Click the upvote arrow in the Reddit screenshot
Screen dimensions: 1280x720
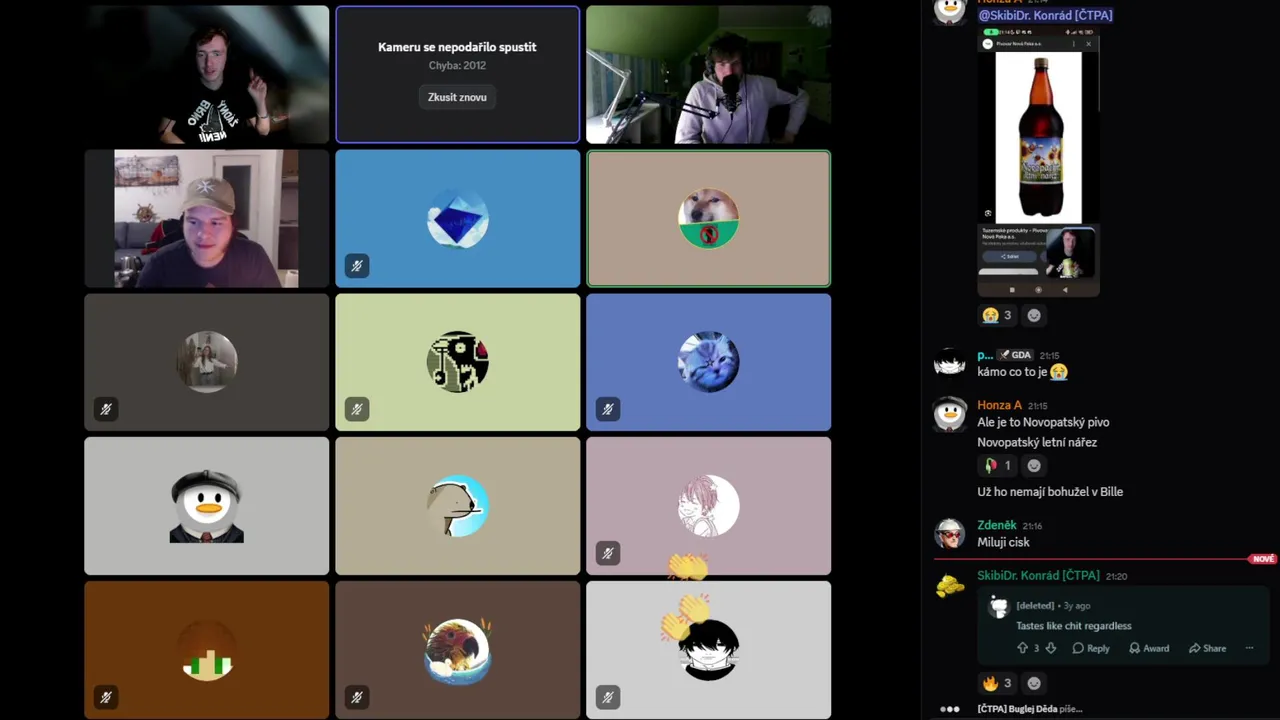(1022, 648)
